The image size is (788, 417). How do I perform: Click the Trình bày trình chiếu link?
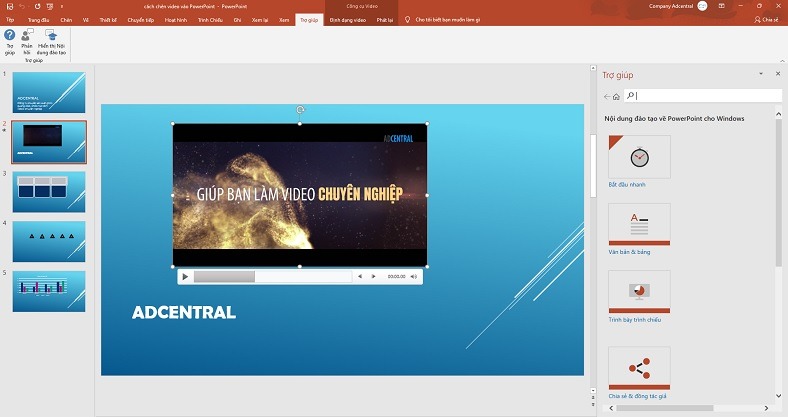tap(635, 320)
